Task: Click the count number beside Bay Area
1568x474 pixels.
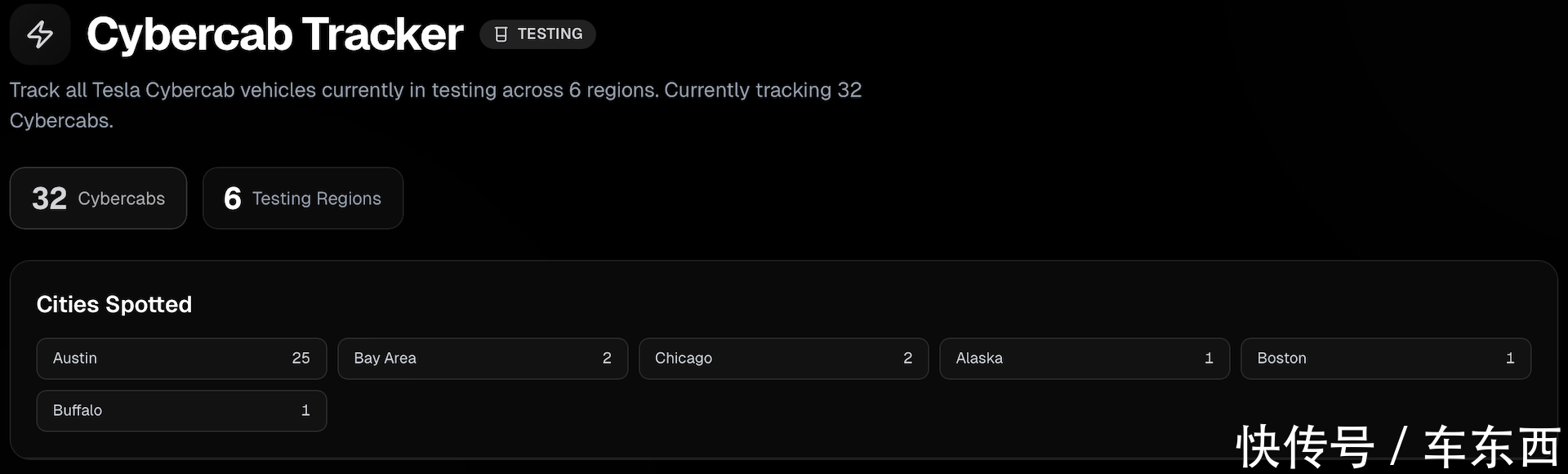Action: [607, 359]
